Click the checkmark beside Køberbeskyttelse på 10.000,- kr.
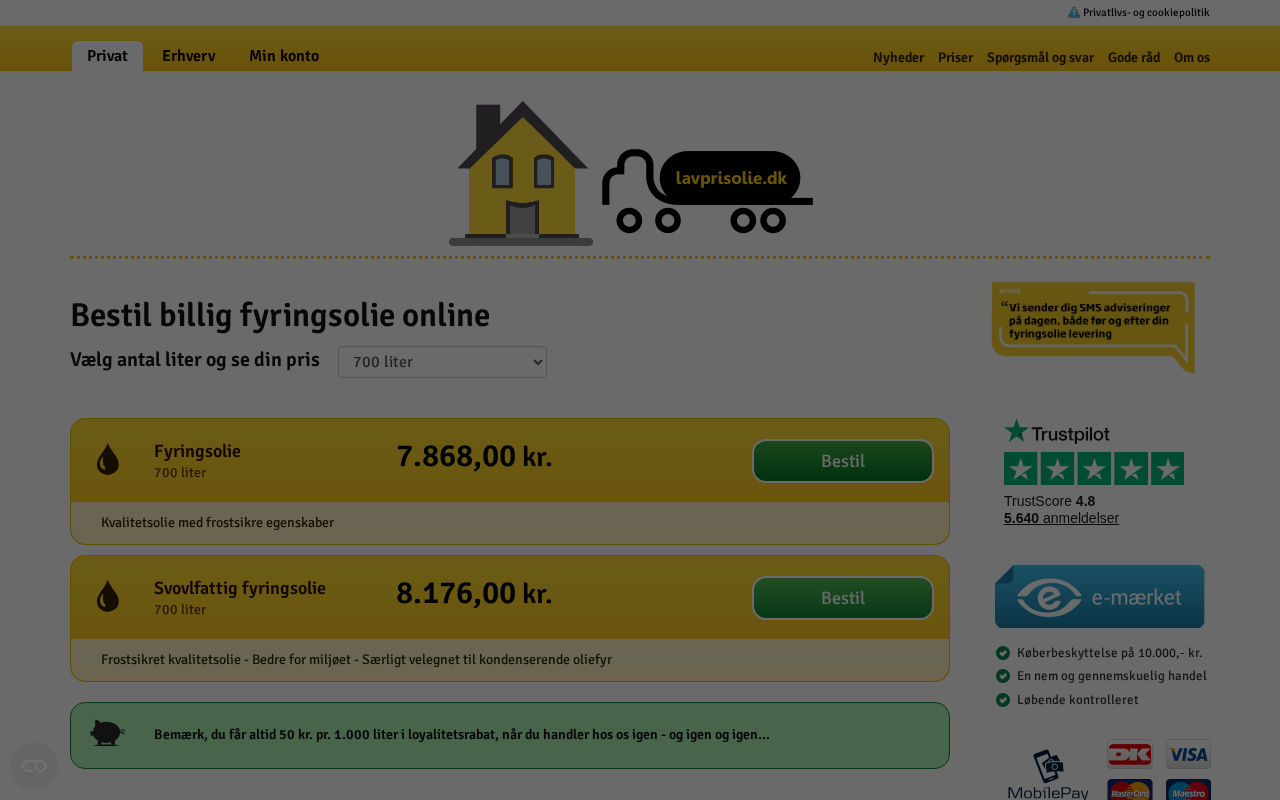Screen dimensions: 1280x800 (x=1003, y=653)
